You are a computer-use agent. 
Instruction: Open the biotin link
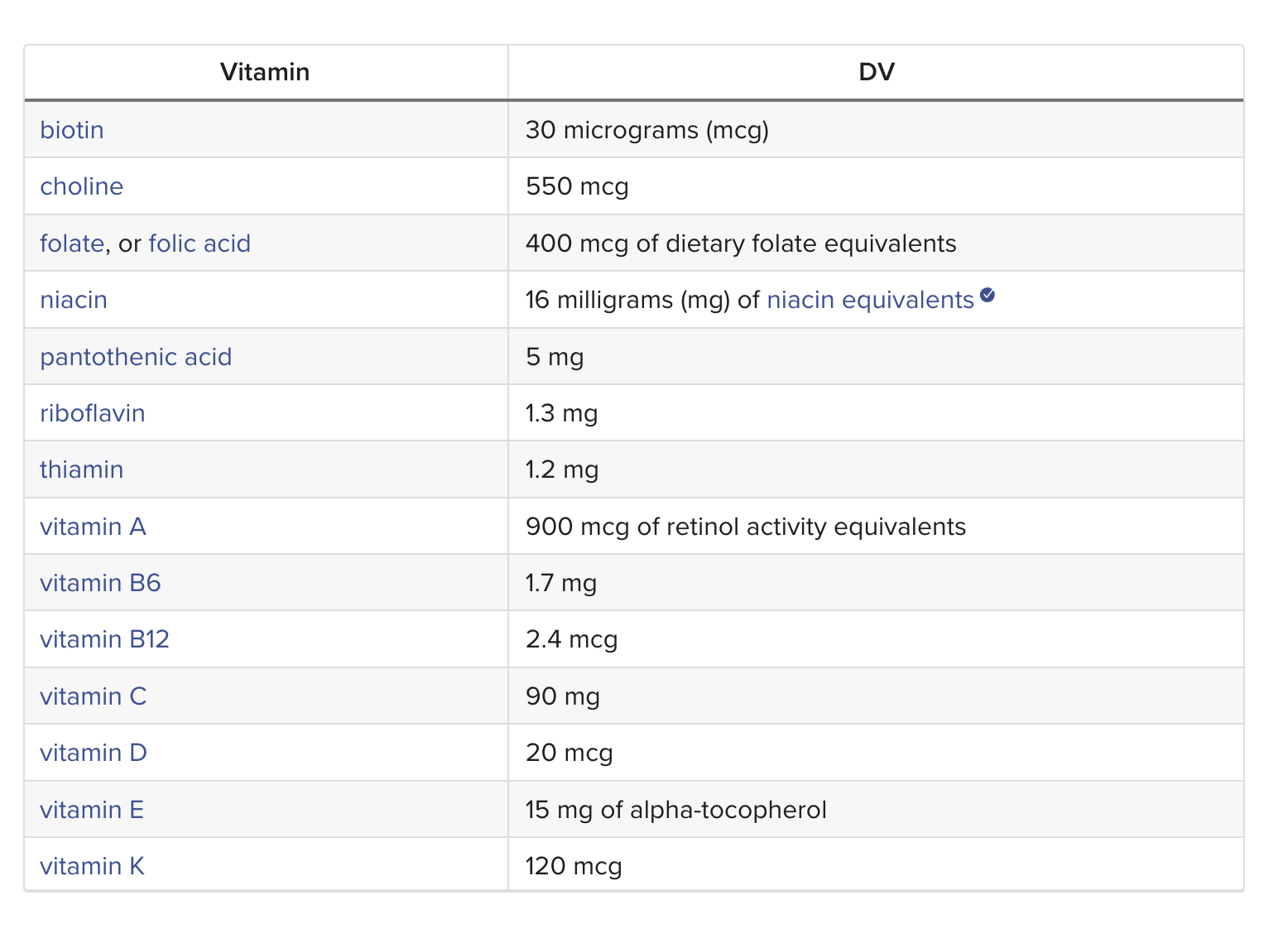click(72, 130)
